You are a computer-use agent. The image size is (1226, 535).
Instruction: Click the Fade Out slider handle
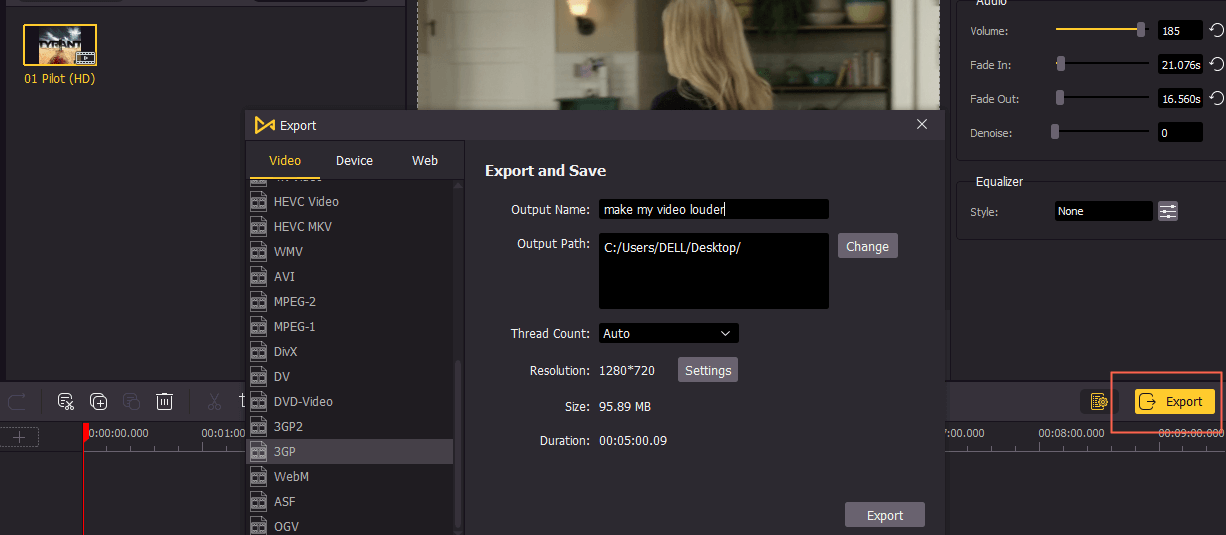pos(1060,98)
